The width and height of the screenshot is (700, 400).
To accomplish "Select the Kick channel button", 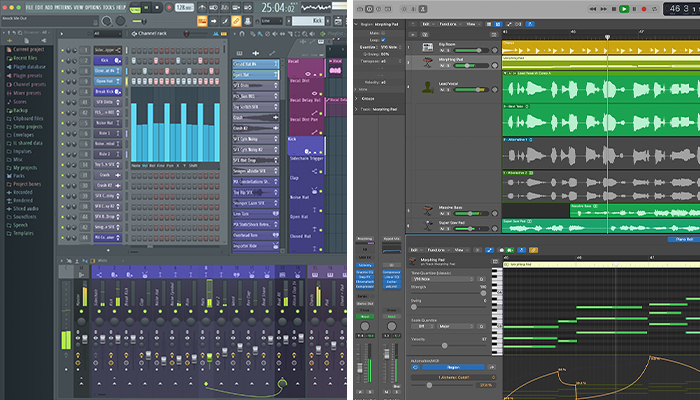I will (107, 60).
